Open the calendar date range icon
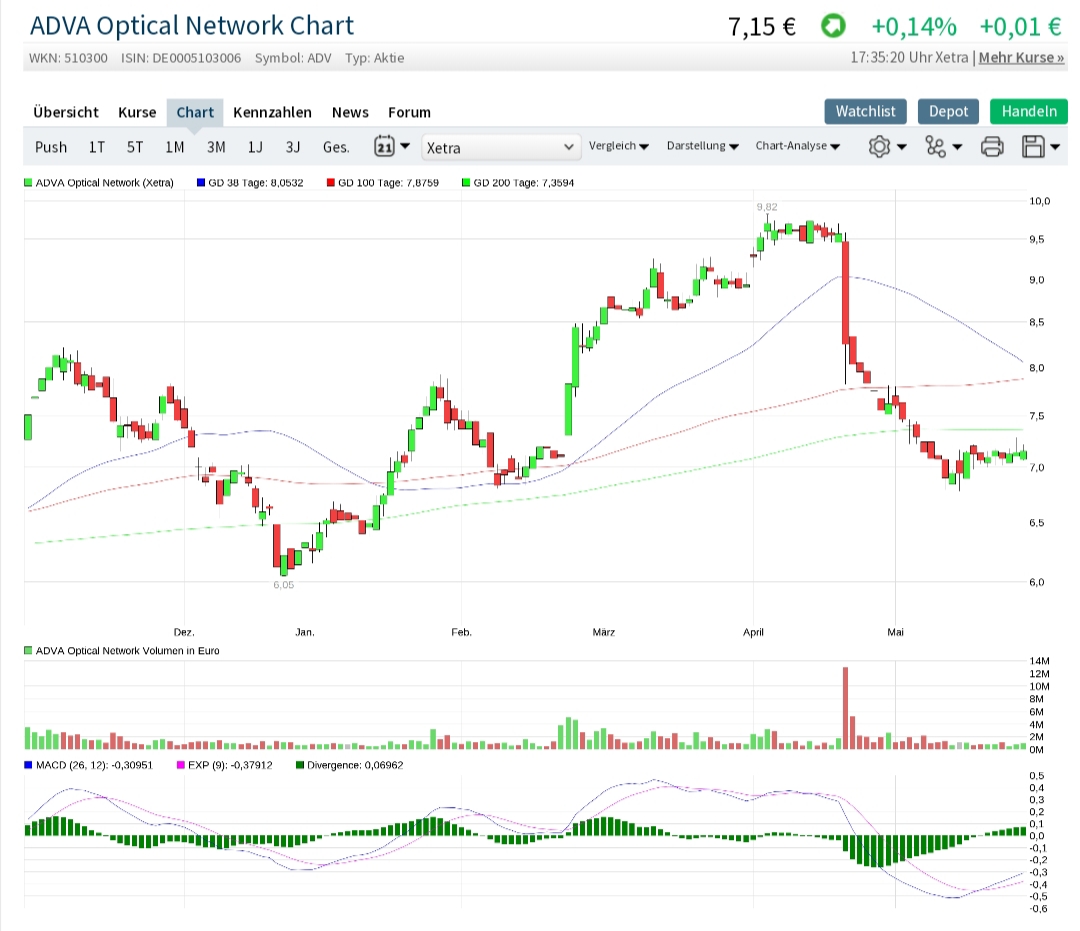 click(x=384, y=147)
